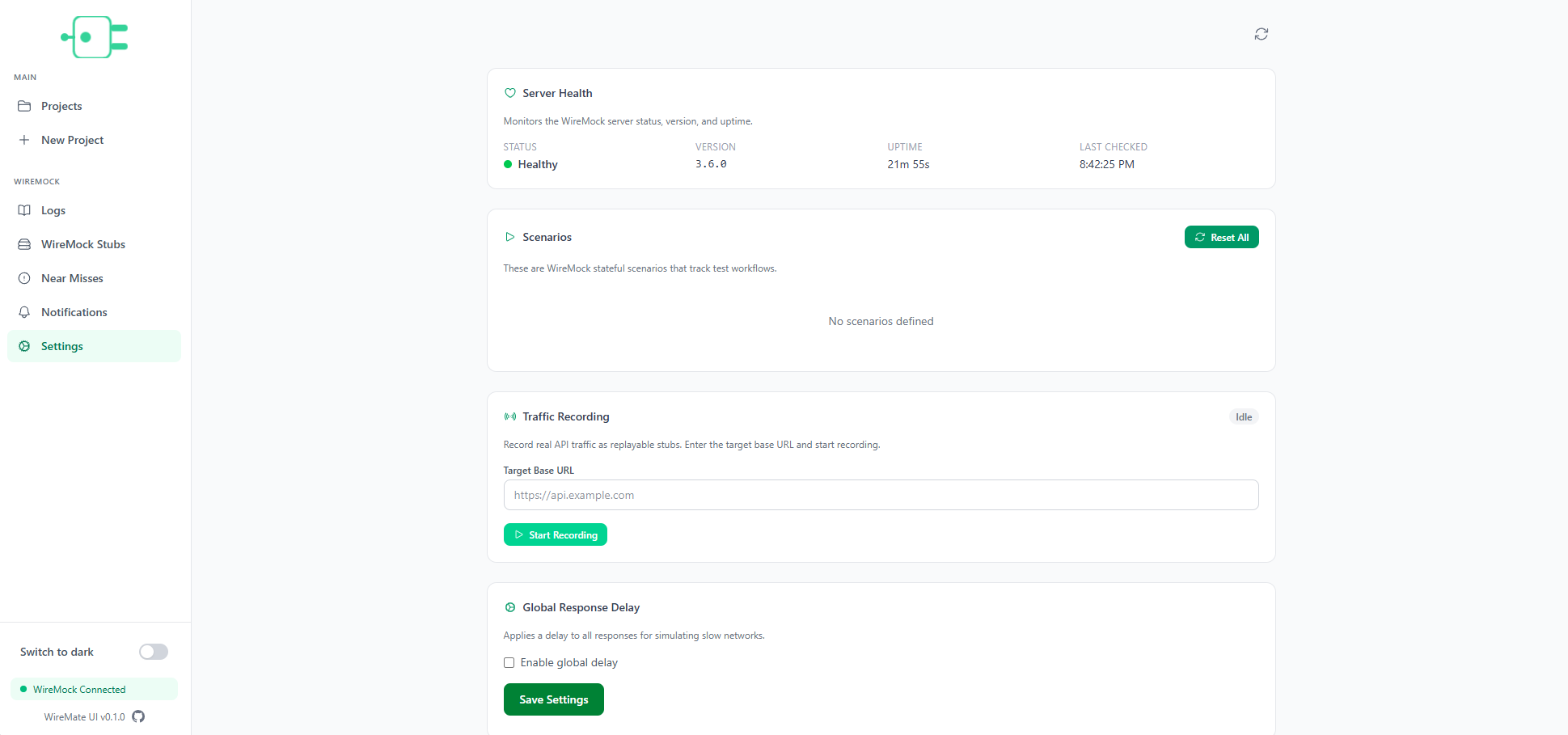
Task: Click the Save Settings button
Action: tap(554, 699)
